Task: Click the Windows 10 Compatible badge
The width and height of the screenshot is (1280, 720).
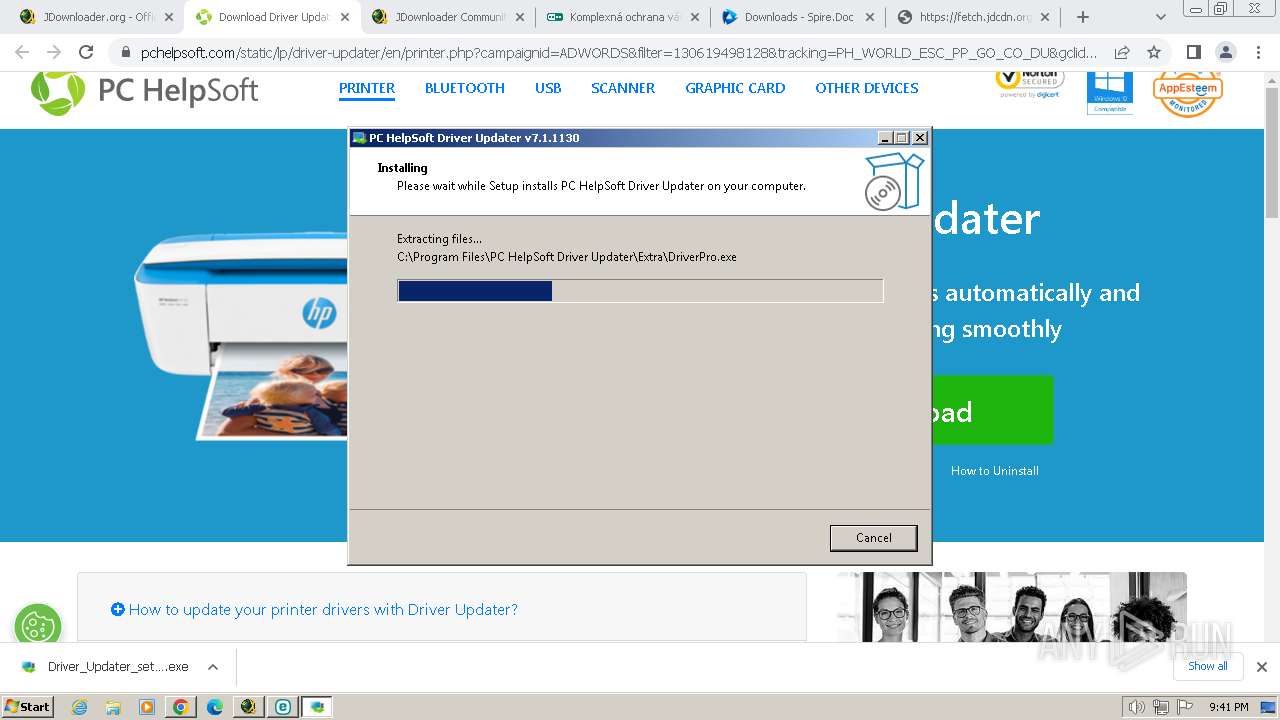Action: tap(1110, 92)
